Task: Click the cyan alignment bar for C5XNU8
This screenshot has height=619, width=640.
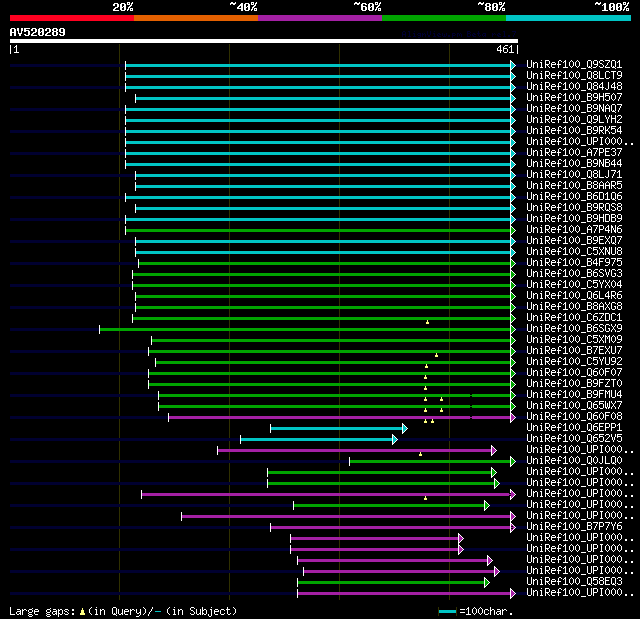Action: pyautogui.click(x=323, y=253)
